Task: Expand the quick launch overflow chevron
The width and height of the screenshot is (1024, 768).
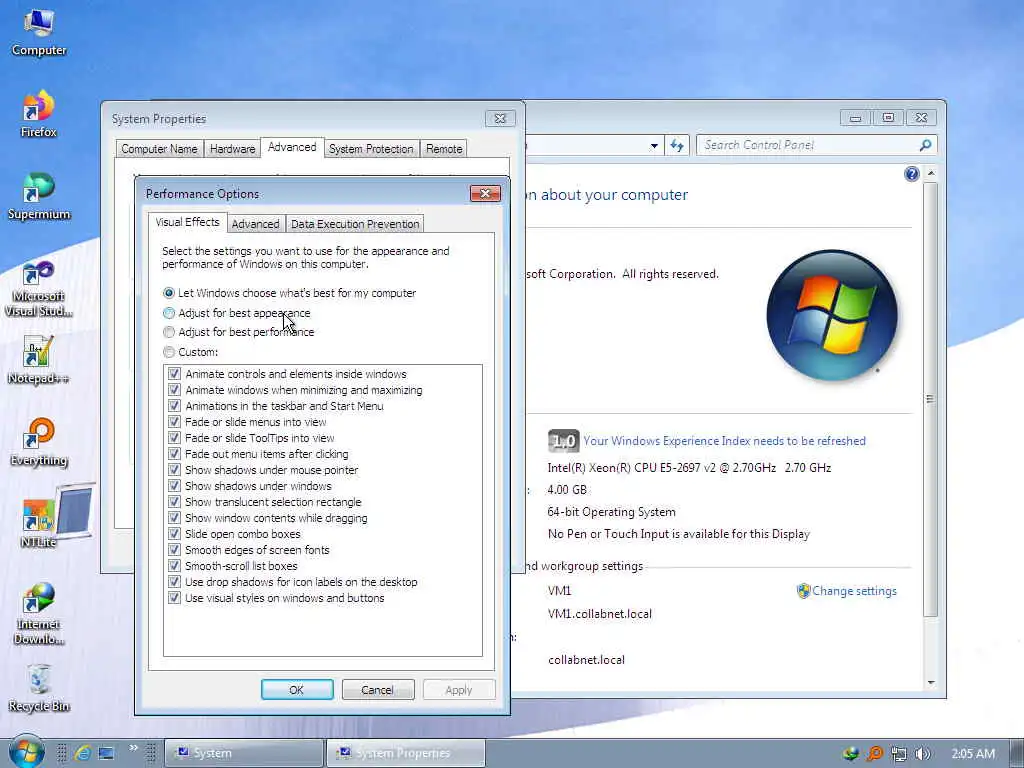Action: (133, 748)
